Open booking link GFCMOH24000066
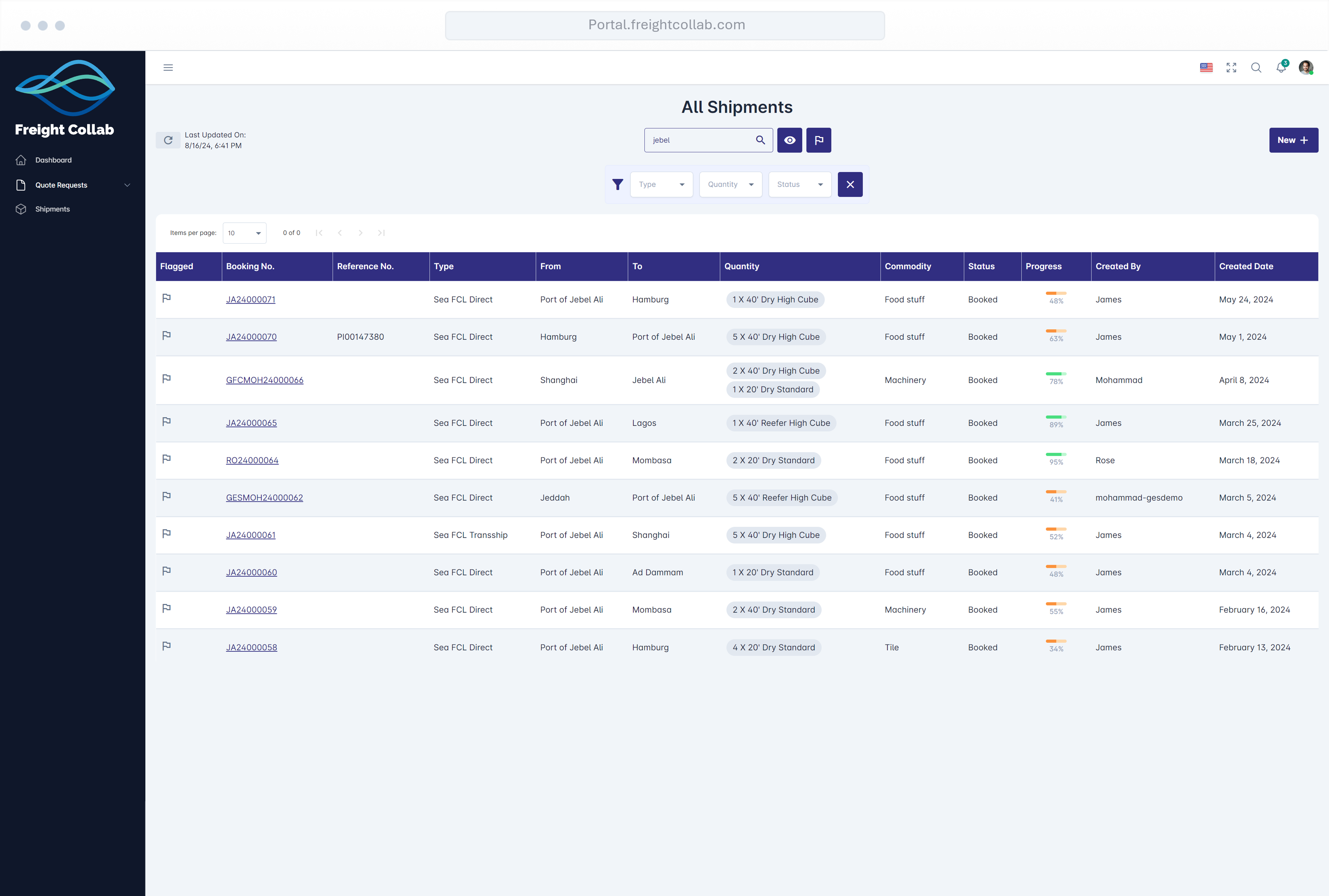Image resolution: width=1329 pixels, height=896 pixels. coord(264,380)
